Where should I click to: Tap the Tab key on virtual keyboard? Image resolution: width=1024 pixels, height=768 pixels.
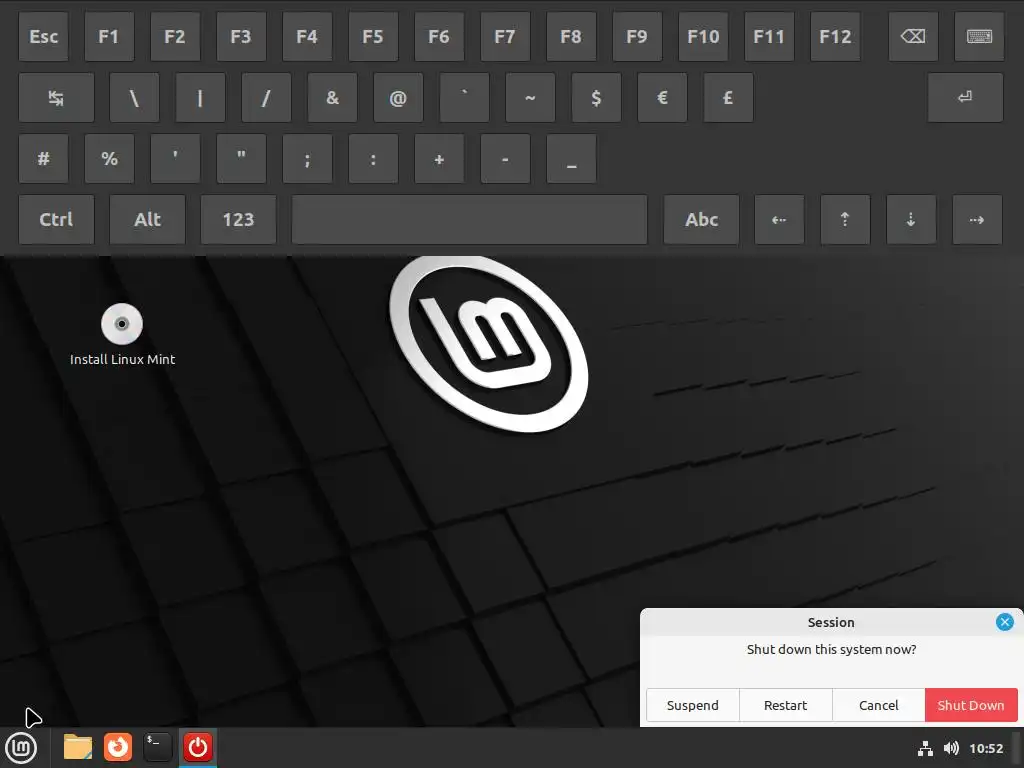pyautogui.click(x=56, y=98)
